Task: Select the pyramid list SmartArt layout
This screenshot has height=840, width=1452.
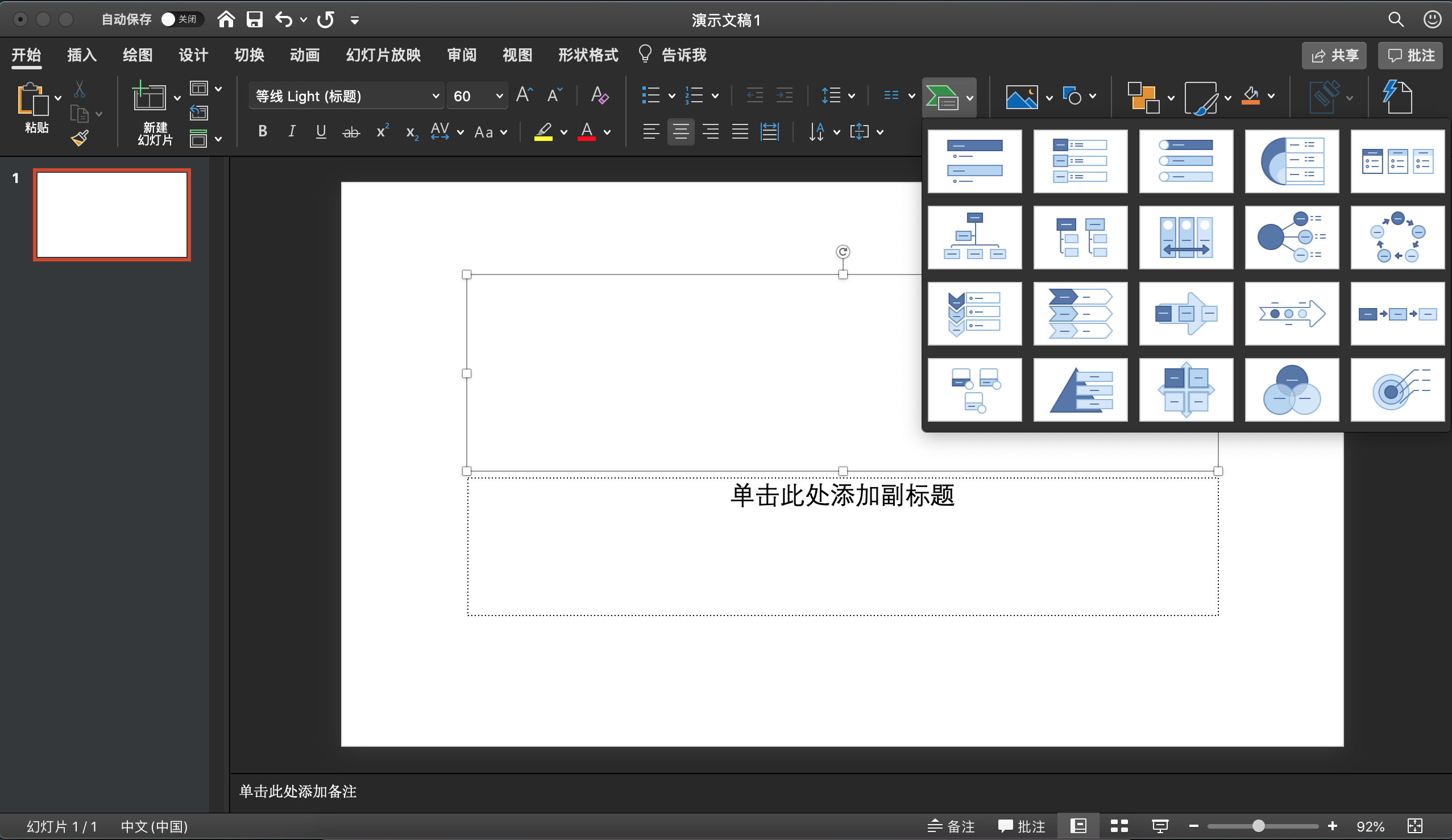Action: click(x=1080, y=390)
